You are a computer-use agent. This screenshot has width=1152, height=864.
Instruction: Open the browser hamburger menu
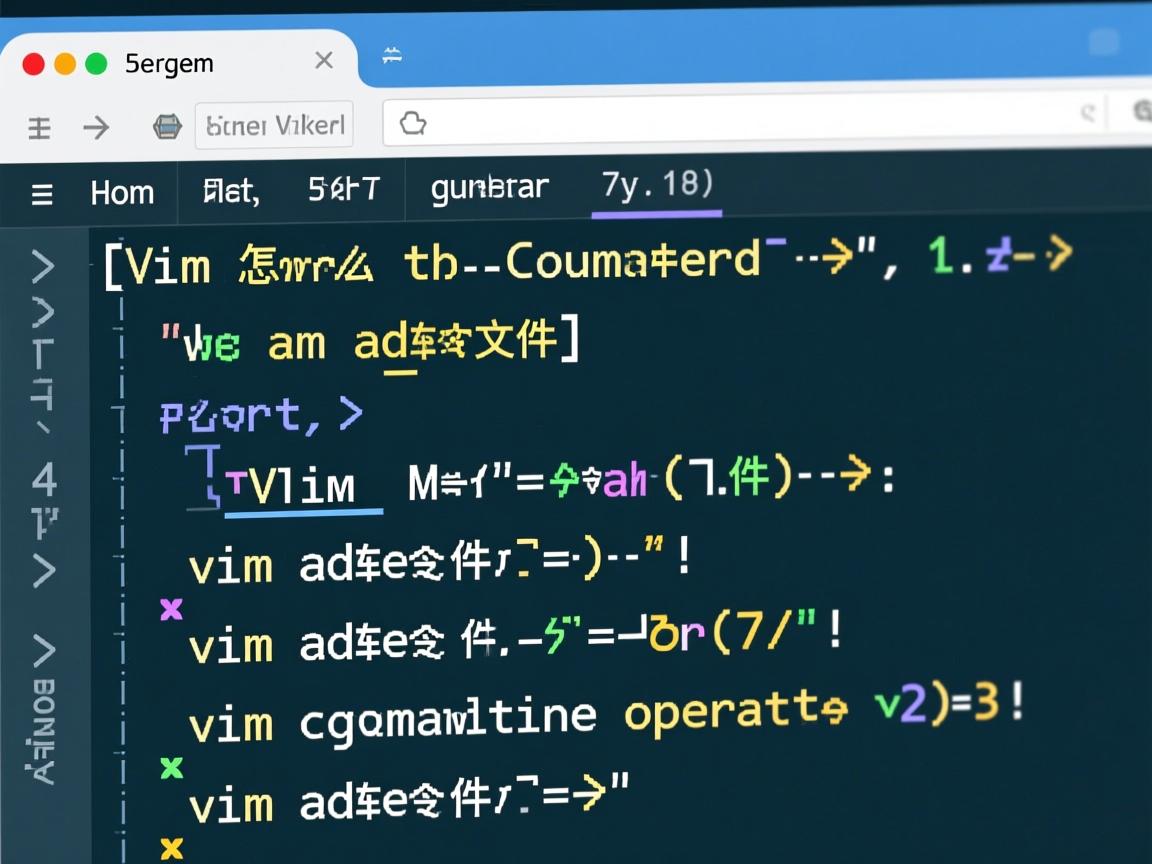[x=39, y=127]
